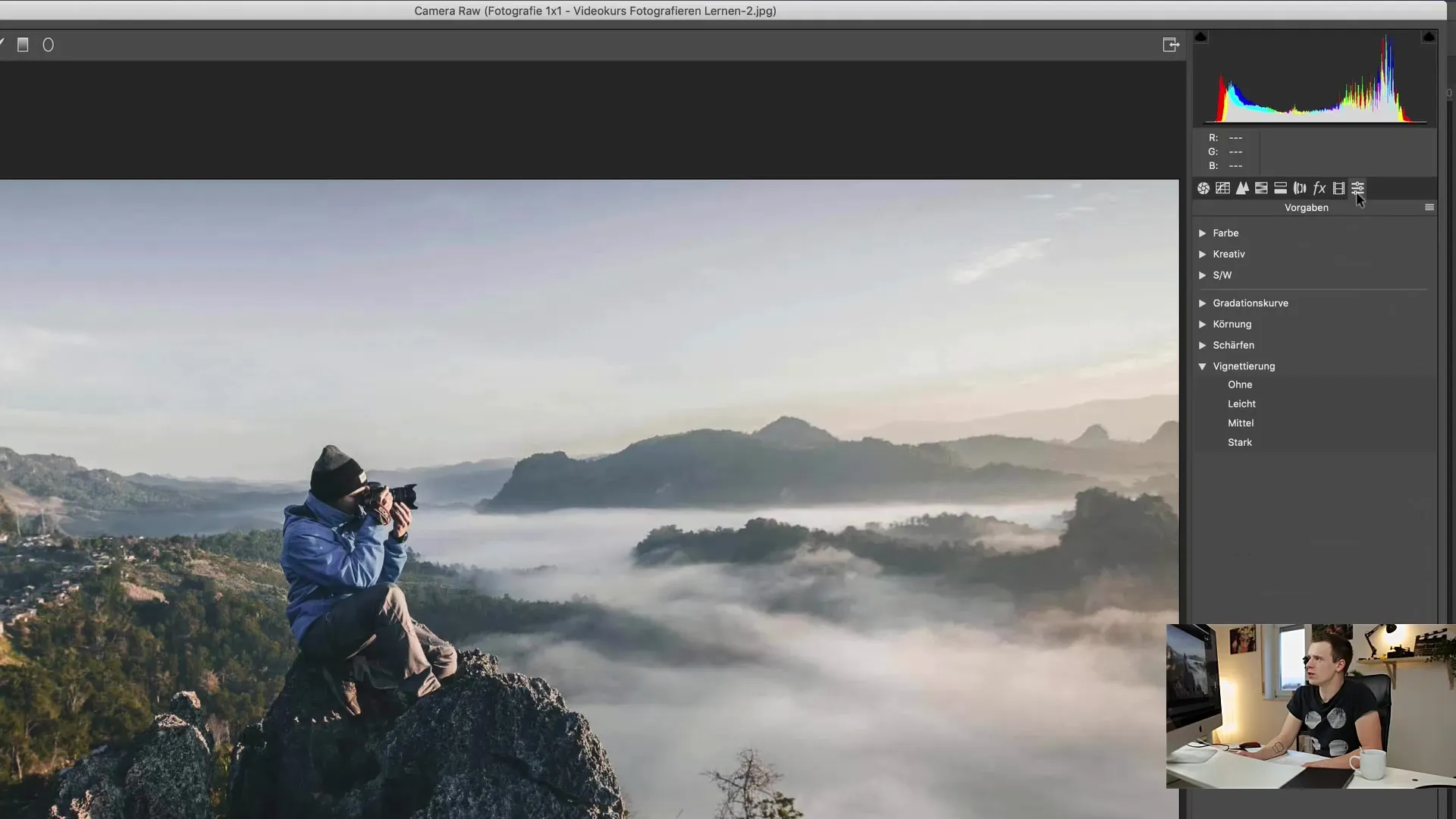Open the Calibration (filmstrip) panel tab

[1338, 188]
